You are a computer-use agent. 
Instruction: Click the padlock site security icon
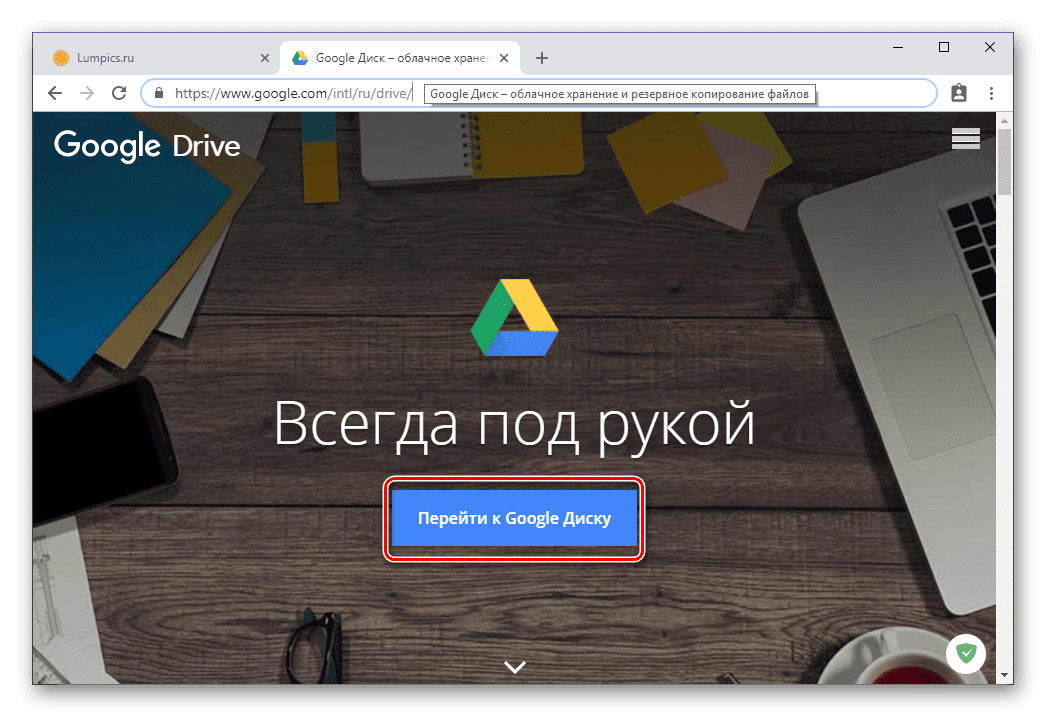[159, 93]
